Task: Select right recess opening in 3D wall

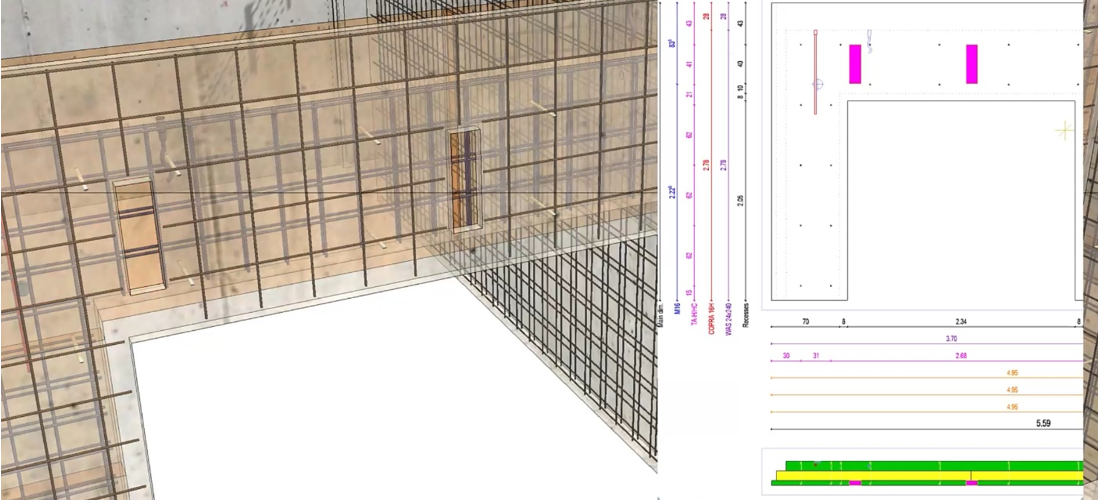Action: click(463, 180)
